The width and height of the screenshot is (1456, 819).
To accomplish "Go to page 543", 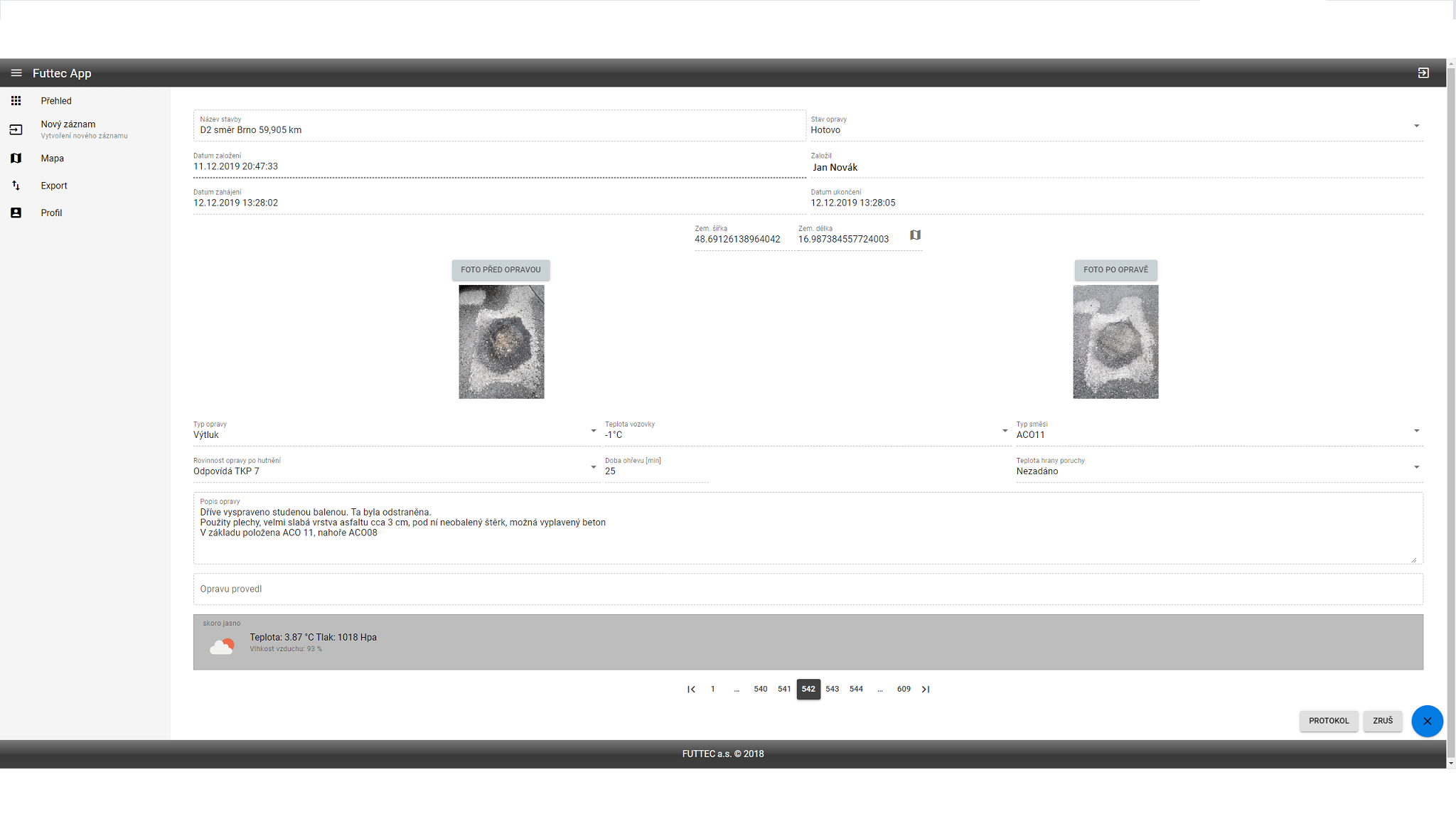I will 833,689.
